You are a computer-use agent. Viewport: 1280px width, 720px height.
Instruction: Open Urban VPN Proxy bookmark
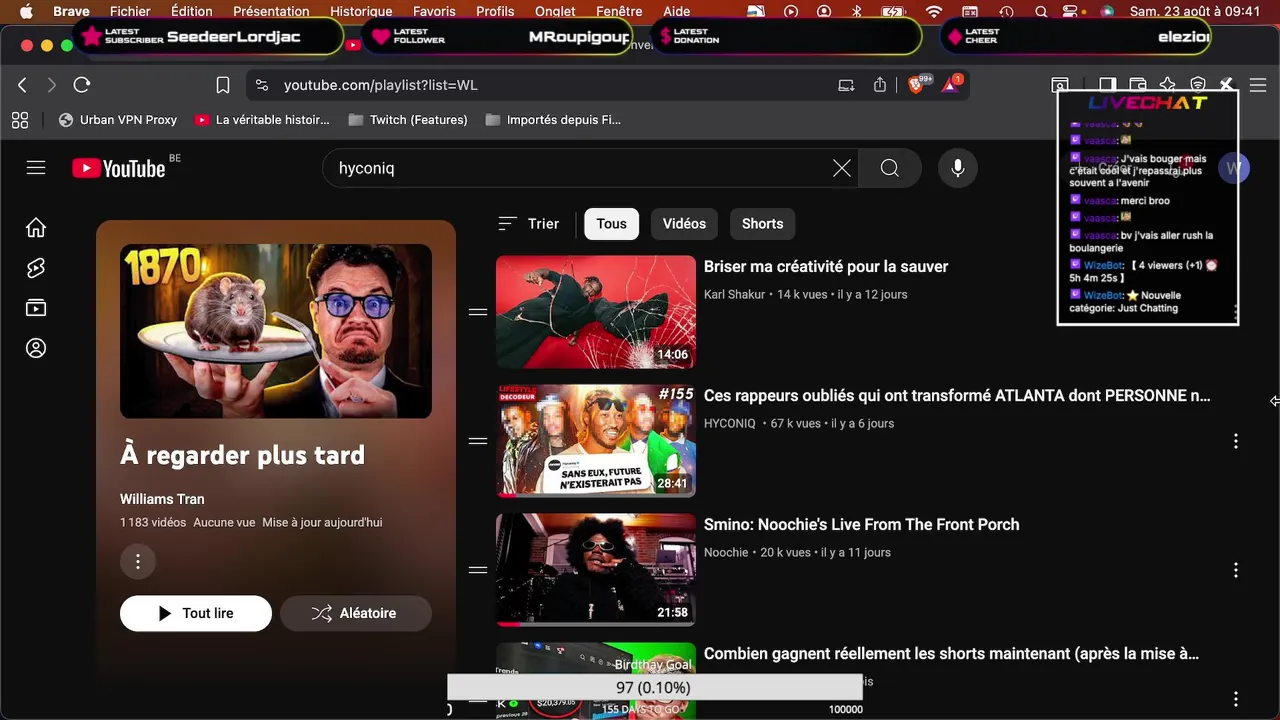117,120
